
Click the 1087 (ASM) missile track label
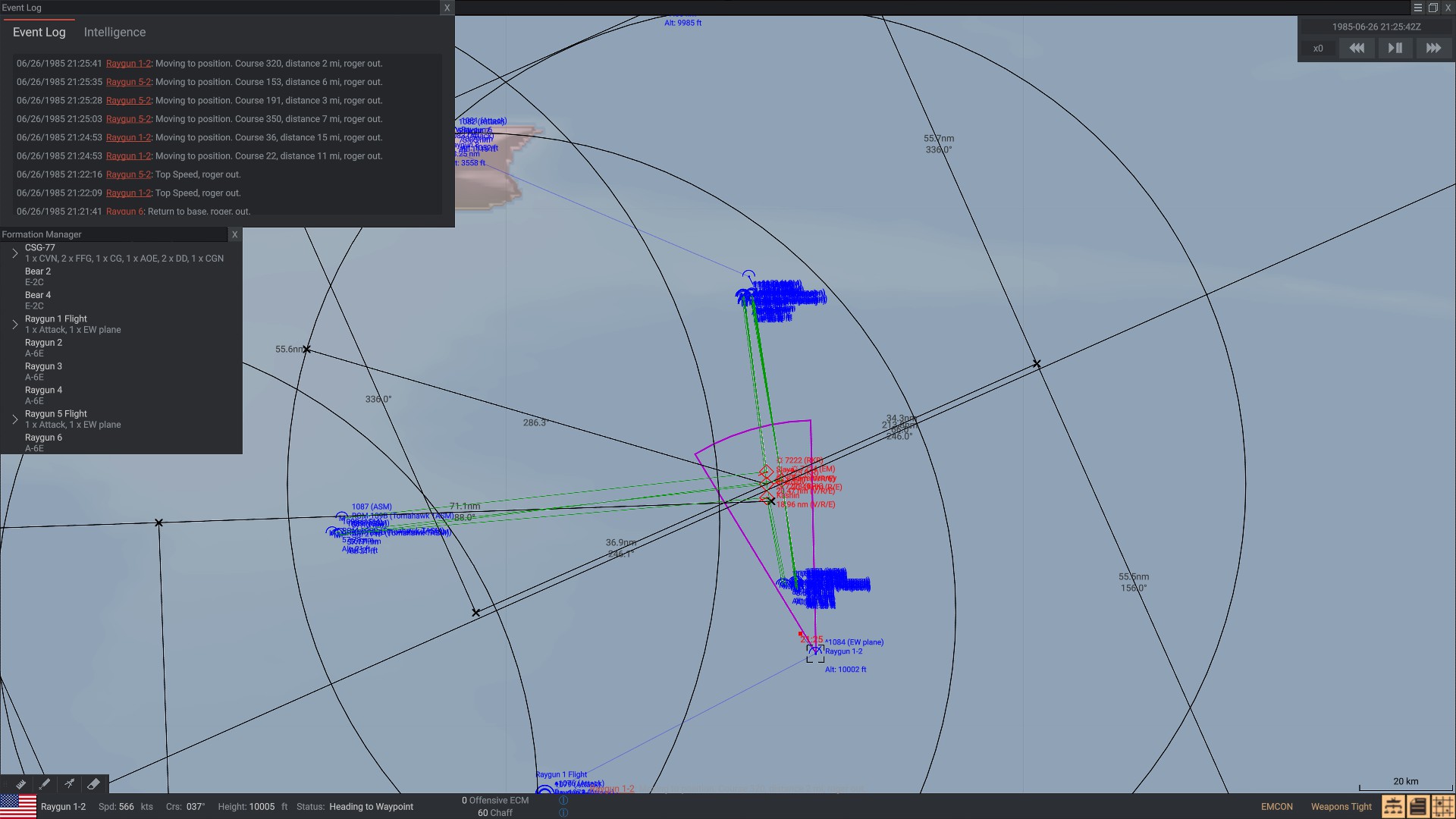(372, 507)
